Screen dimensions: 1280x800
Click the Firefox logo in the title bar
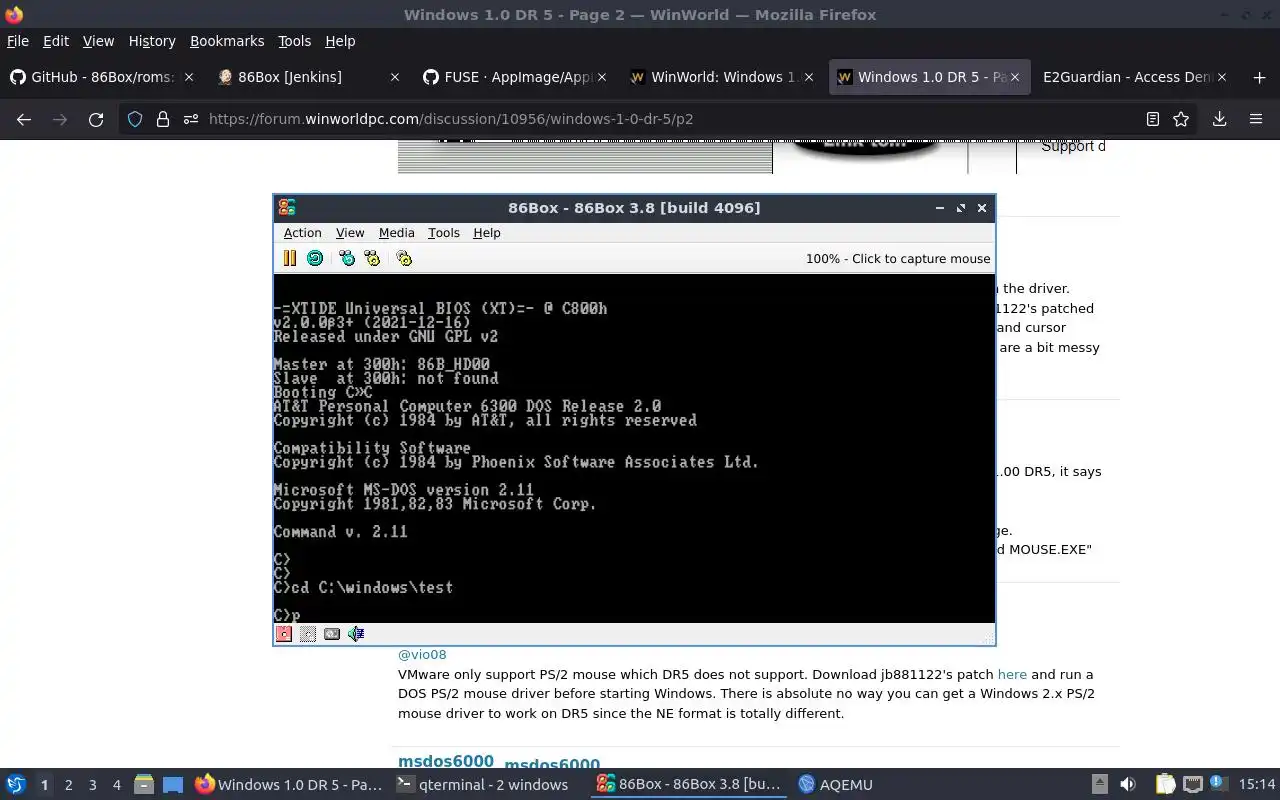(x=14, y=14)
